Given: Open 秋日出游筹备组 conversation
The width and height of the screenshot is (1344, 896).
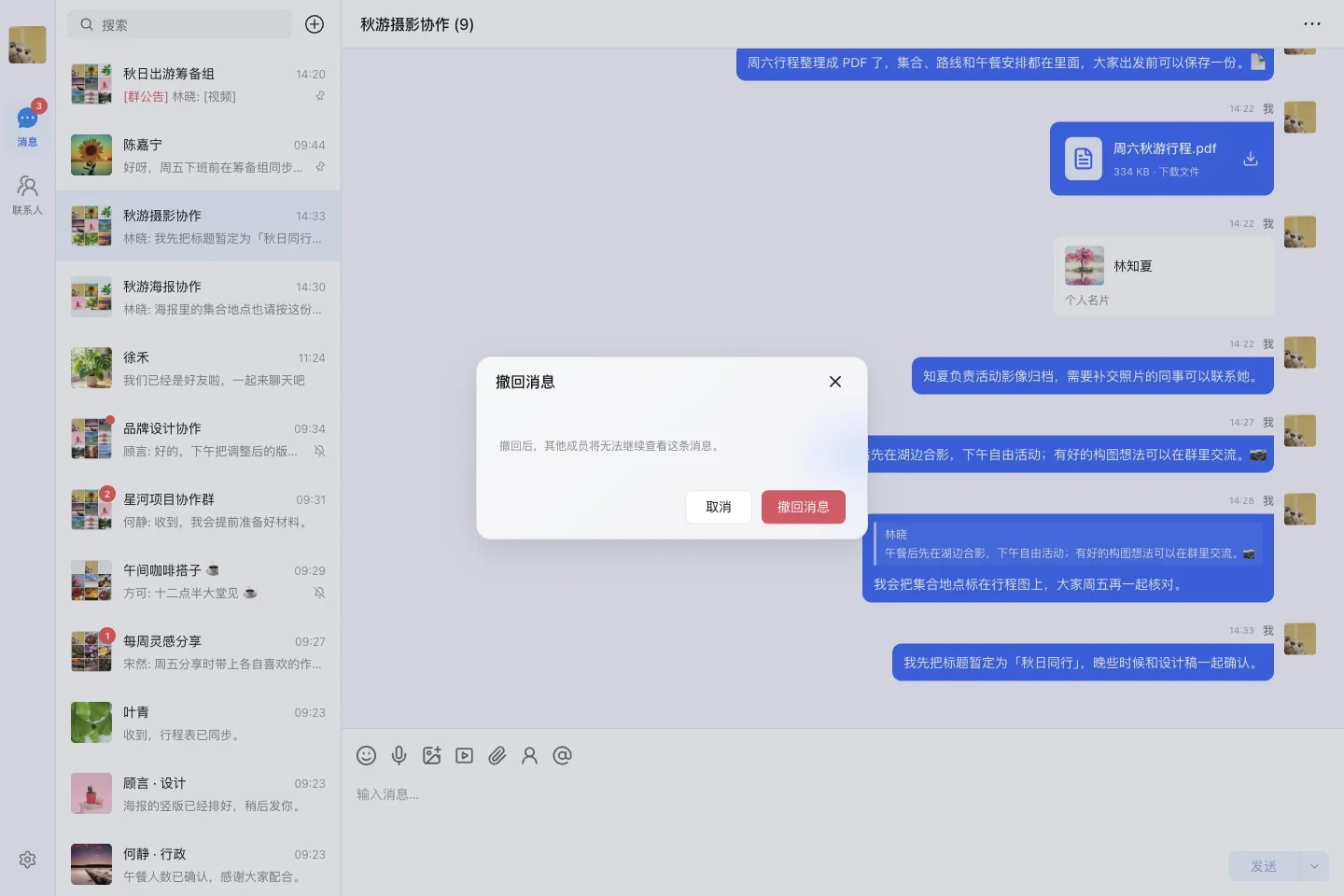Looking at the screenshot, I should 198,84.
